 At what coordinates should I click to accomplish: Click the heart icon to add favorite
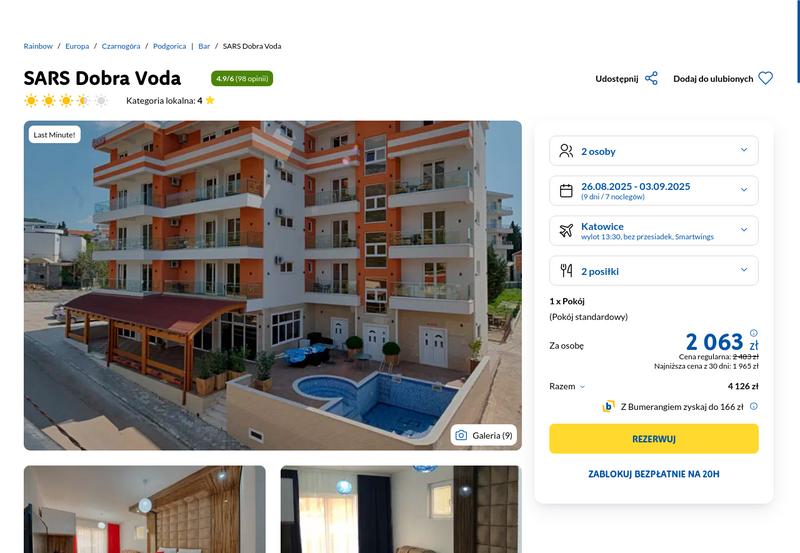pos(765,79)
